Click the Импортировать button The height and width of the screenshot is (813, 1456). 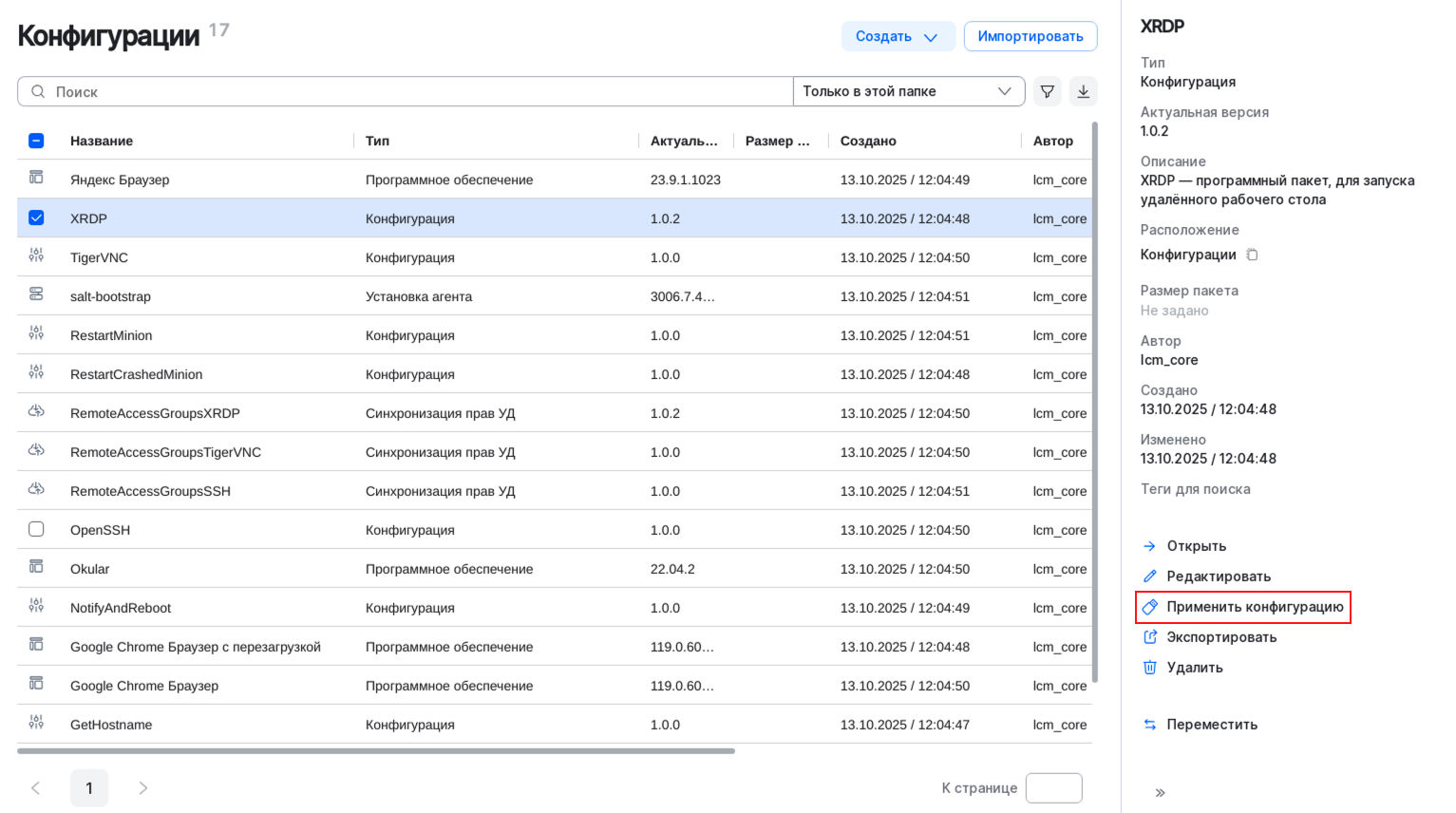(x=1030, y=36)
